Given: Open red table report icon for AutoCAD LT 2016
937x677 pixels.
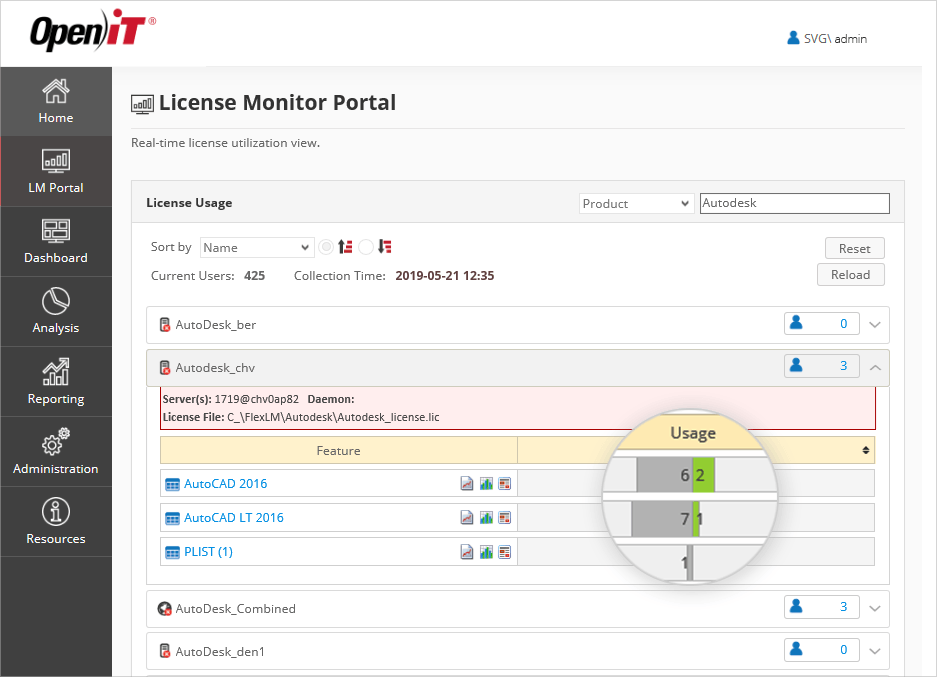Looking at the screenshot, I should point(505,517).
